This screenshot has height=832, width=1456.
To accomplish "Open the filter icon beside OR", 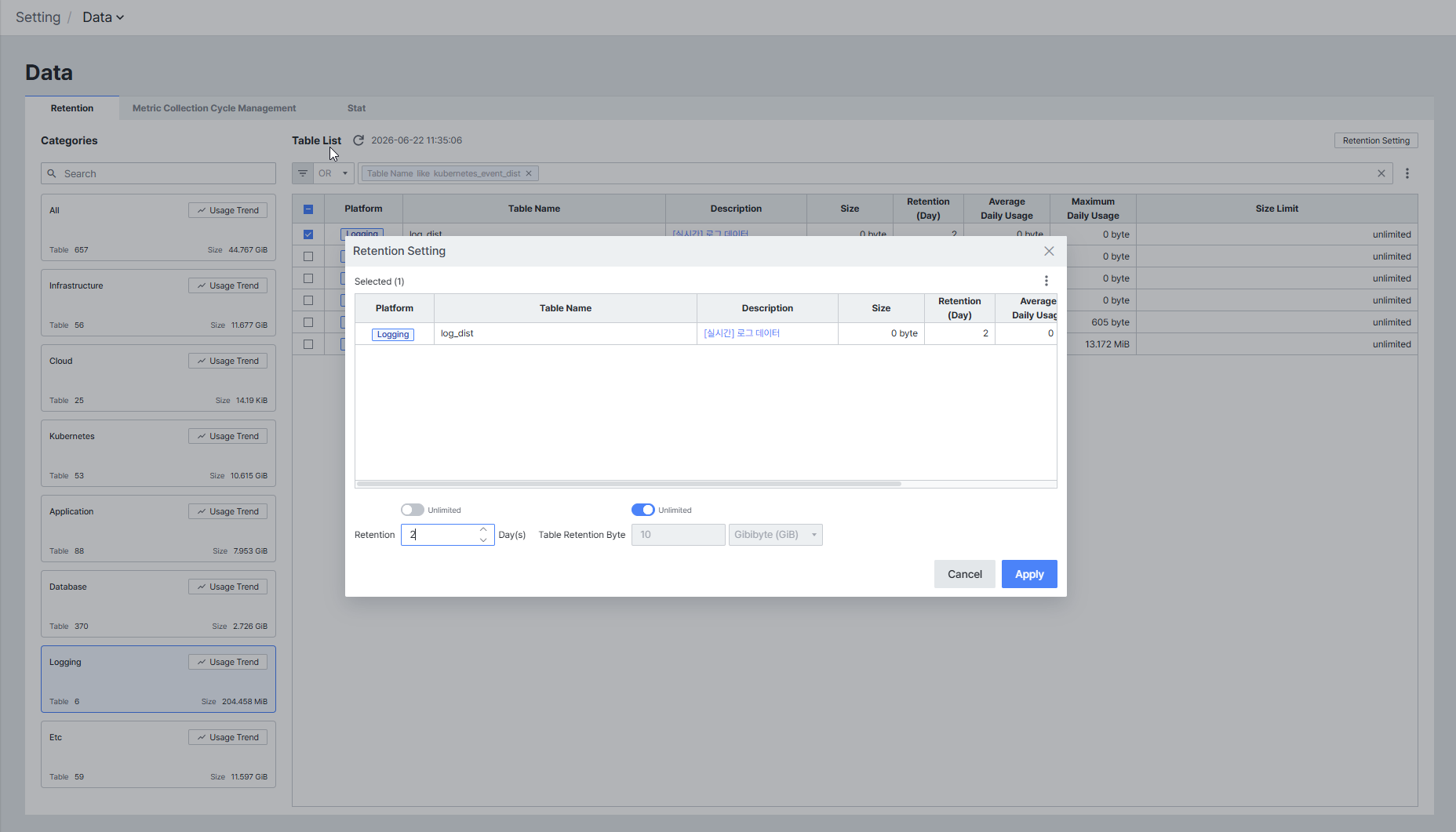I will coord(303,173).
